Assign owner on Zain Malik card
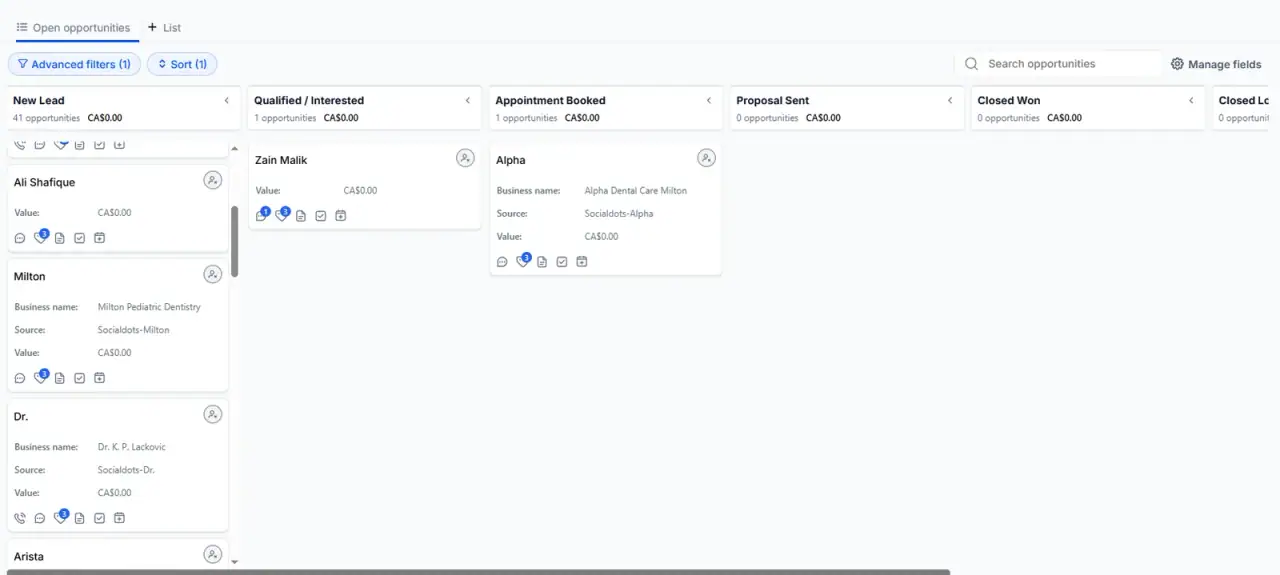The height and width of the screenshot is (575, 1280). 465,158
